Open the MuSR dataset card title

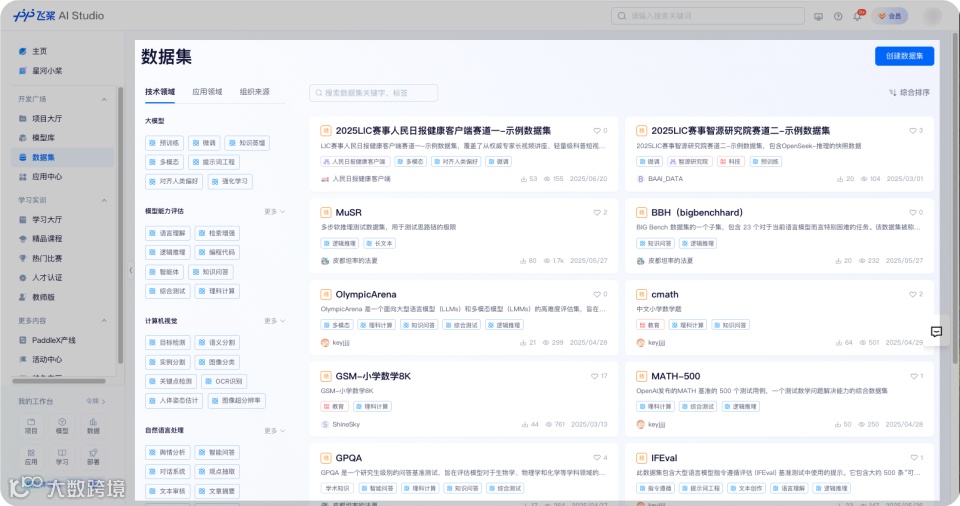[x=348, y=213]
